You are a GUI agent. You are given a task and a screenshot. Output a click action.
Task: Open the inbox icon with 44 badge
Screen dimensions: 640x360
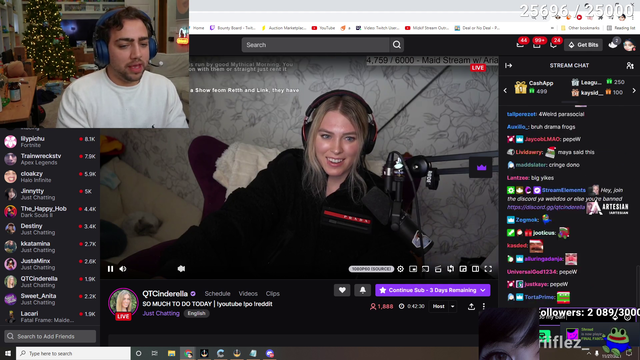pyautogui.click(x=520, y=44)
